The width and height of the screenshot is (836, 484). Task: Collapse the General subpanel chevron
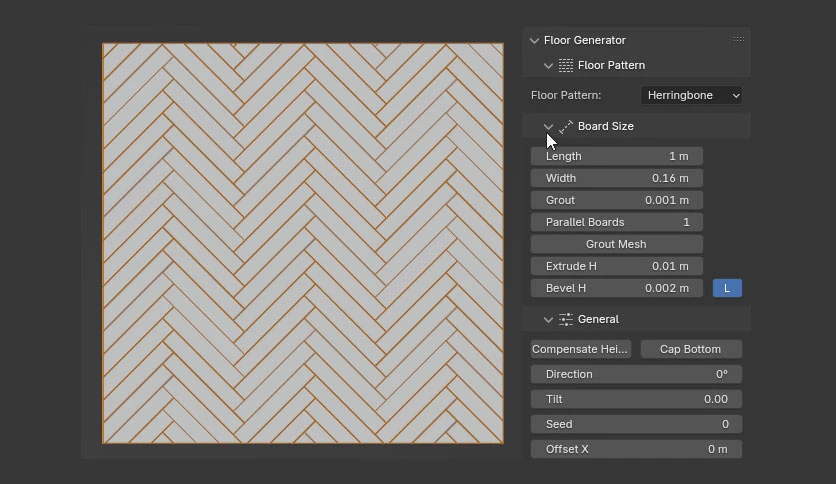(548, 319)
